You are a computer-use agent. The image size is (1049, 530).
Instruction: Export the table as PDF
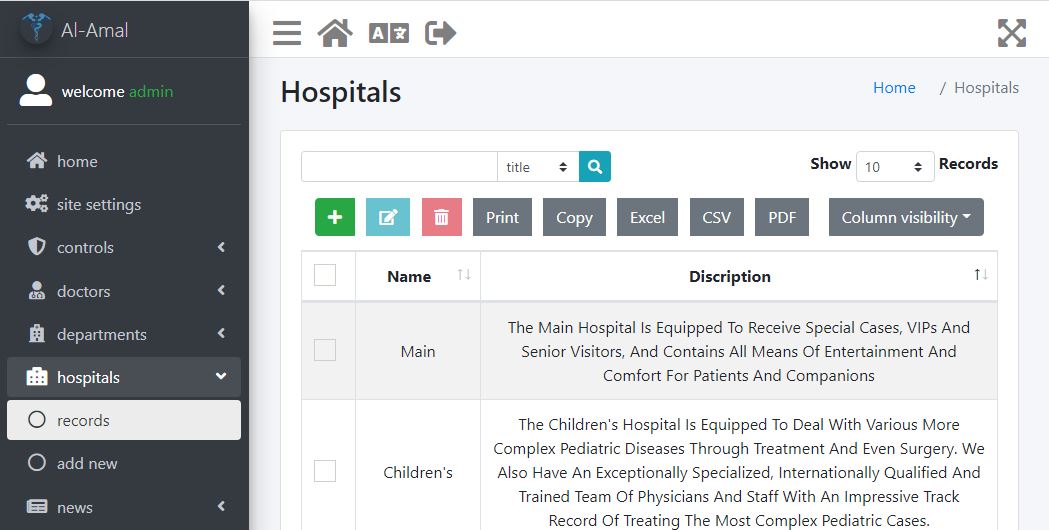click(x=781, y=217)
